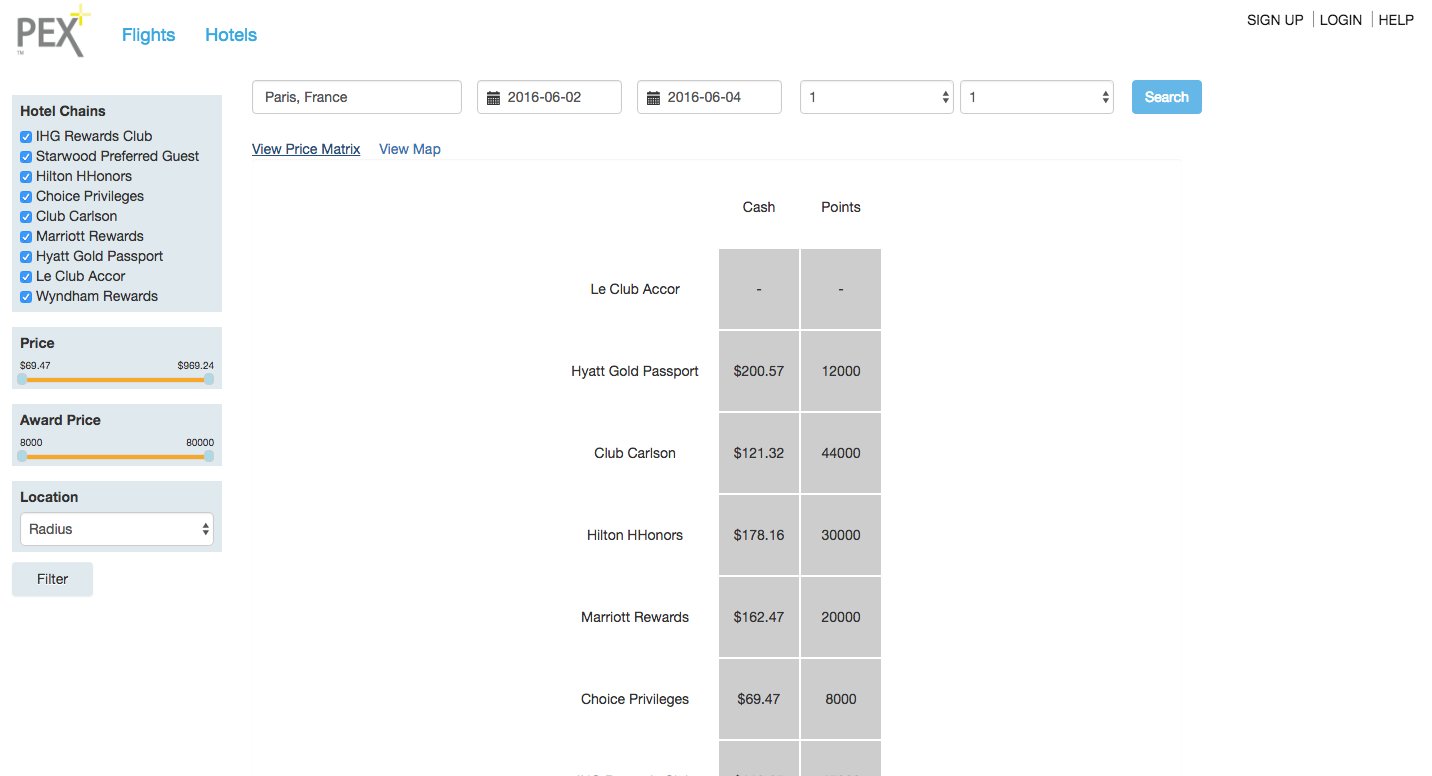Viewport: 1432px width, 776px height.
Task: Click the Paris, France destination field
Action: click(356, 96)
